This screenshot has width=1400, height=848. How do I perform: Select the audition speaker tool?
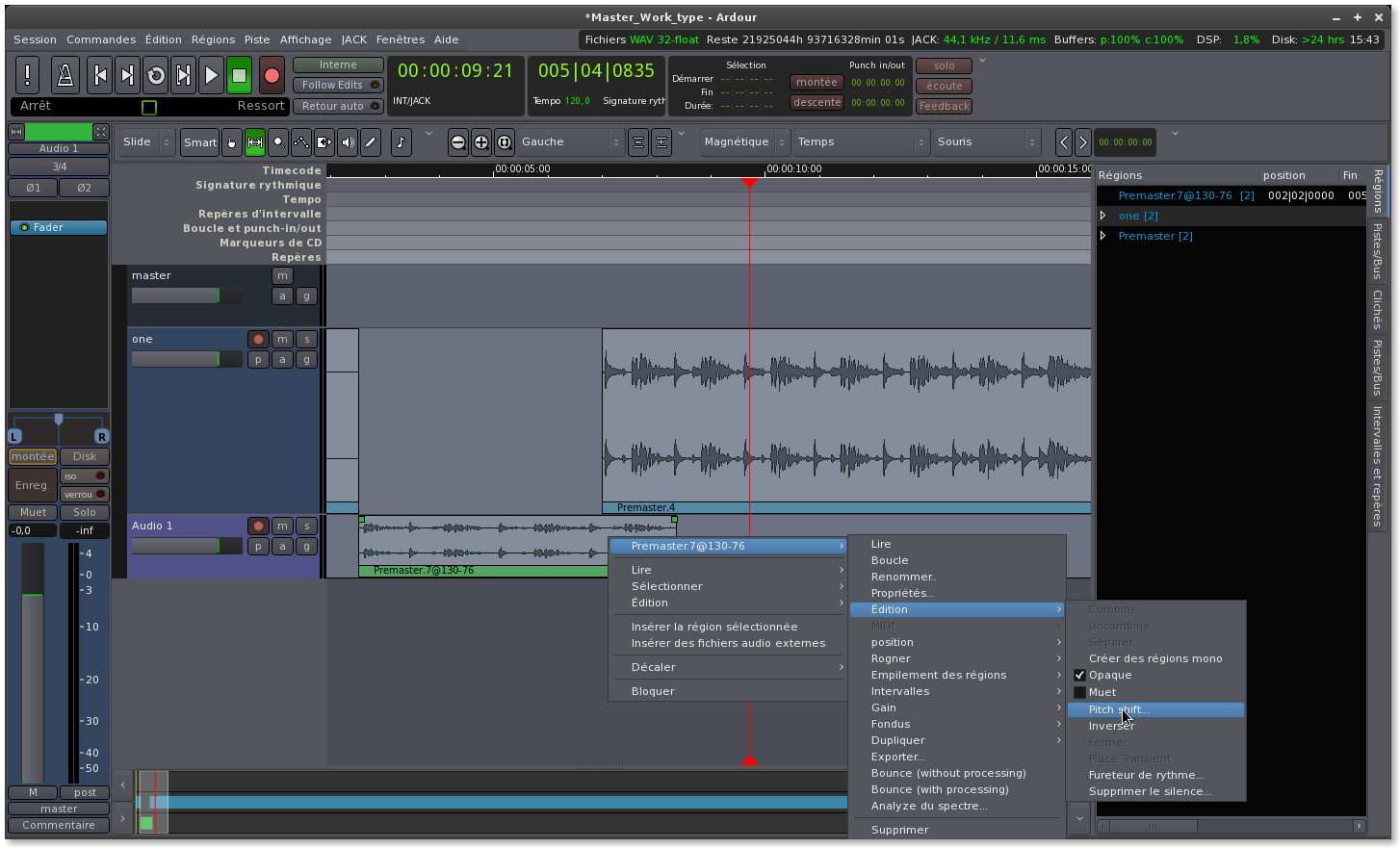(x=348, y=142)
